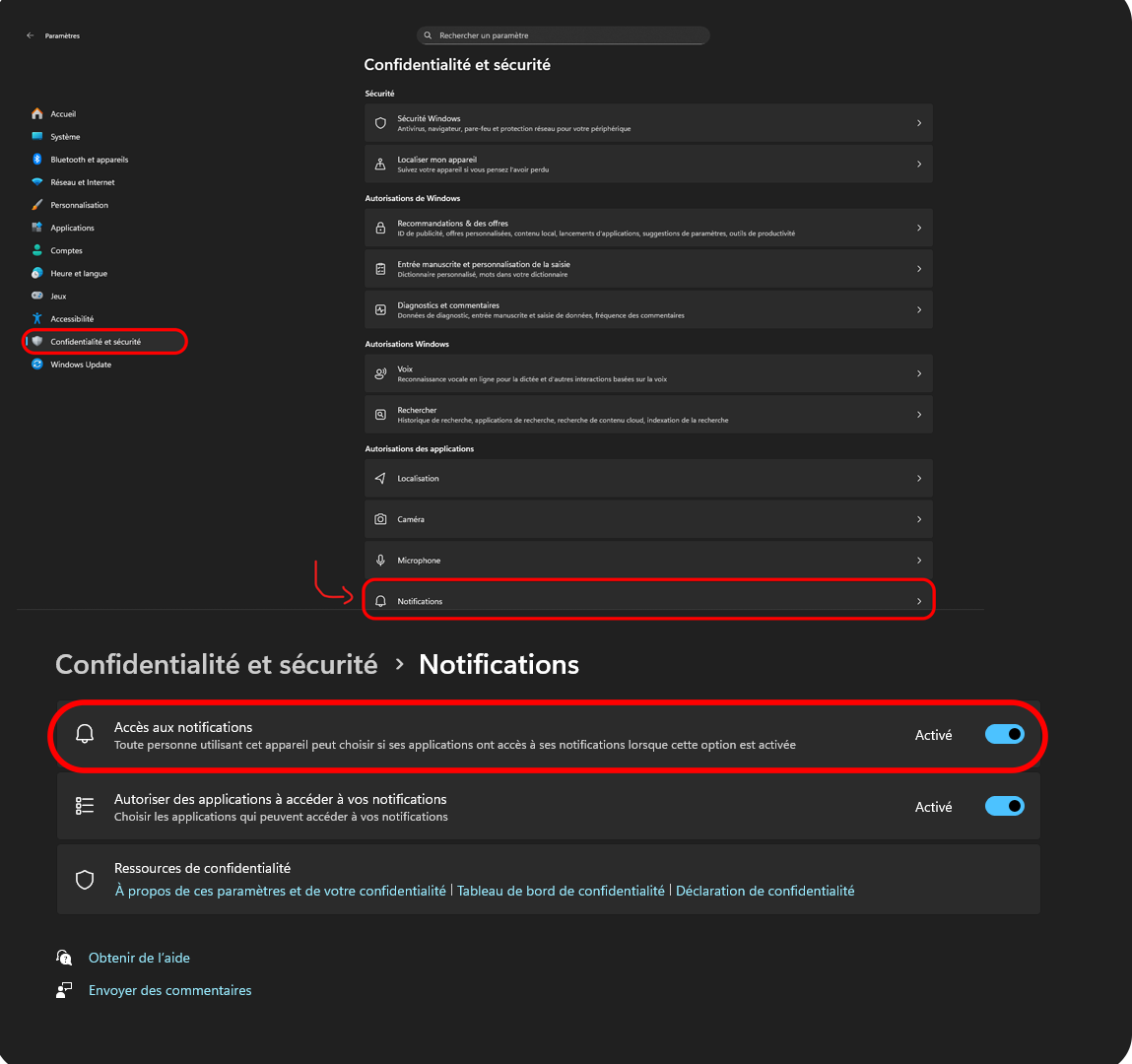Click the Caméra icon in Autorisations des applications

point(380,519)
